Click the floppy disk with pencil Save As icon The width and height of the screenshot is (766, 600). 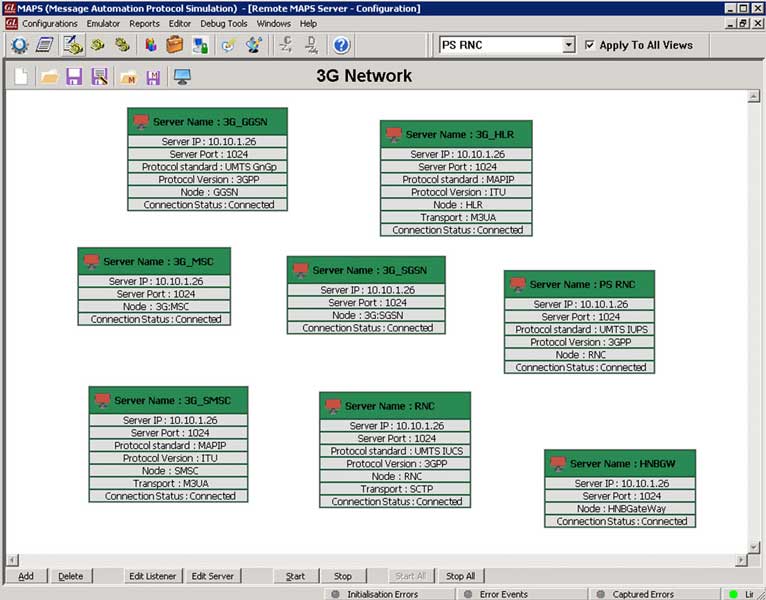(99, 77)
